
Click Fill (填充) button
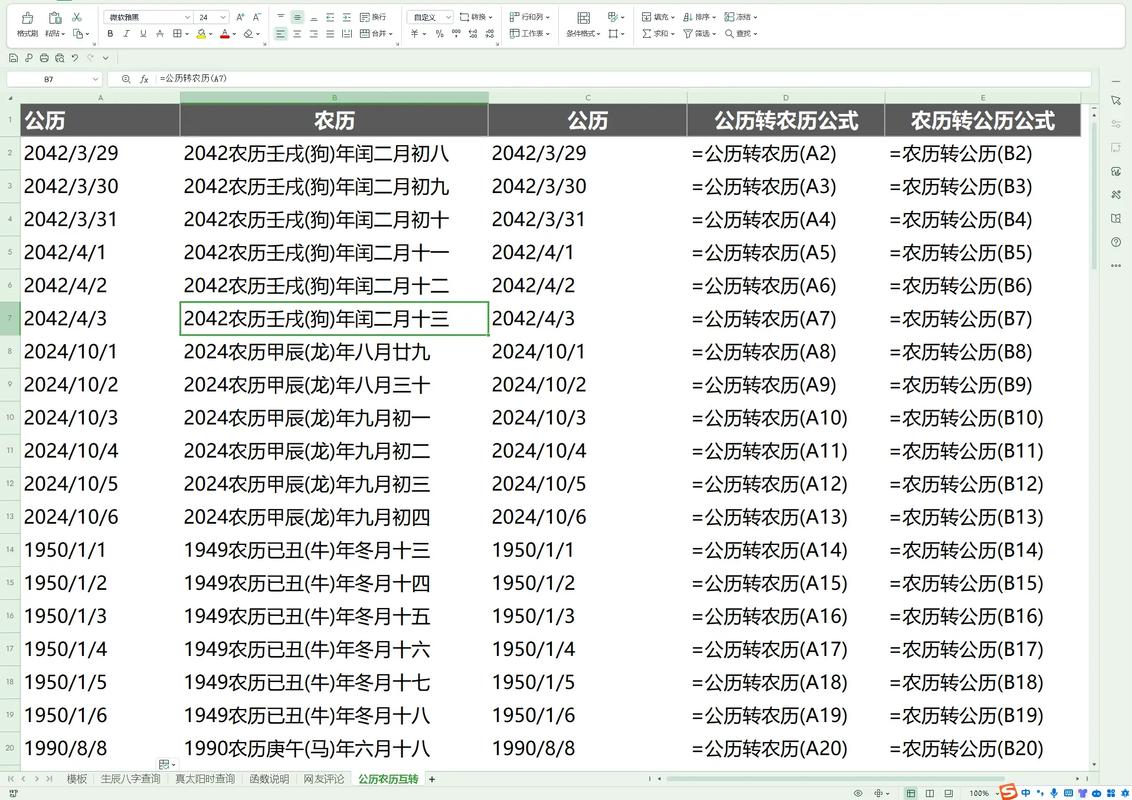coord(658,17)
